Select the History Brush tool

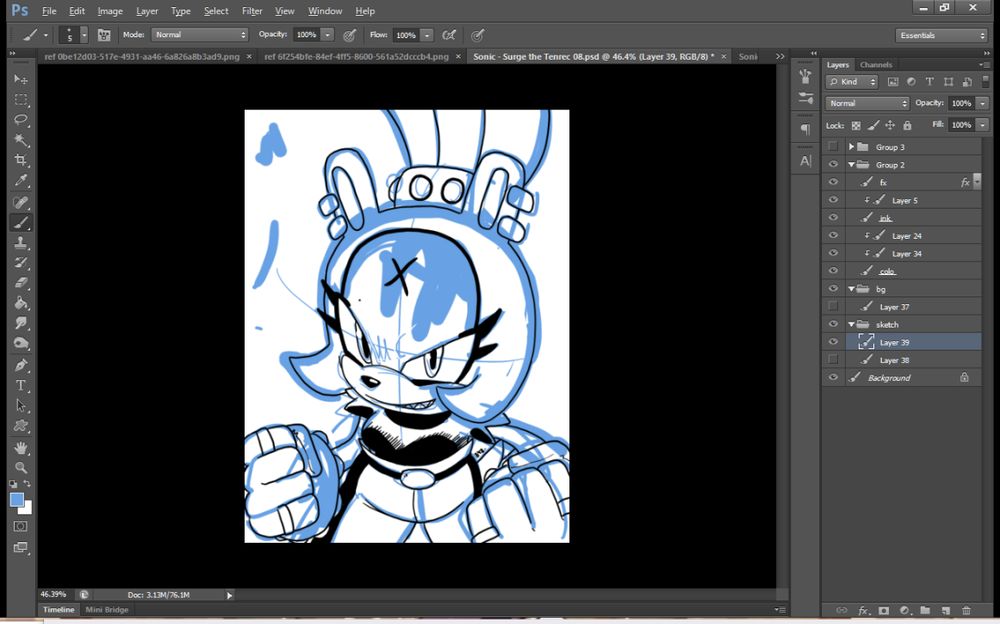[x=21, y=263]
